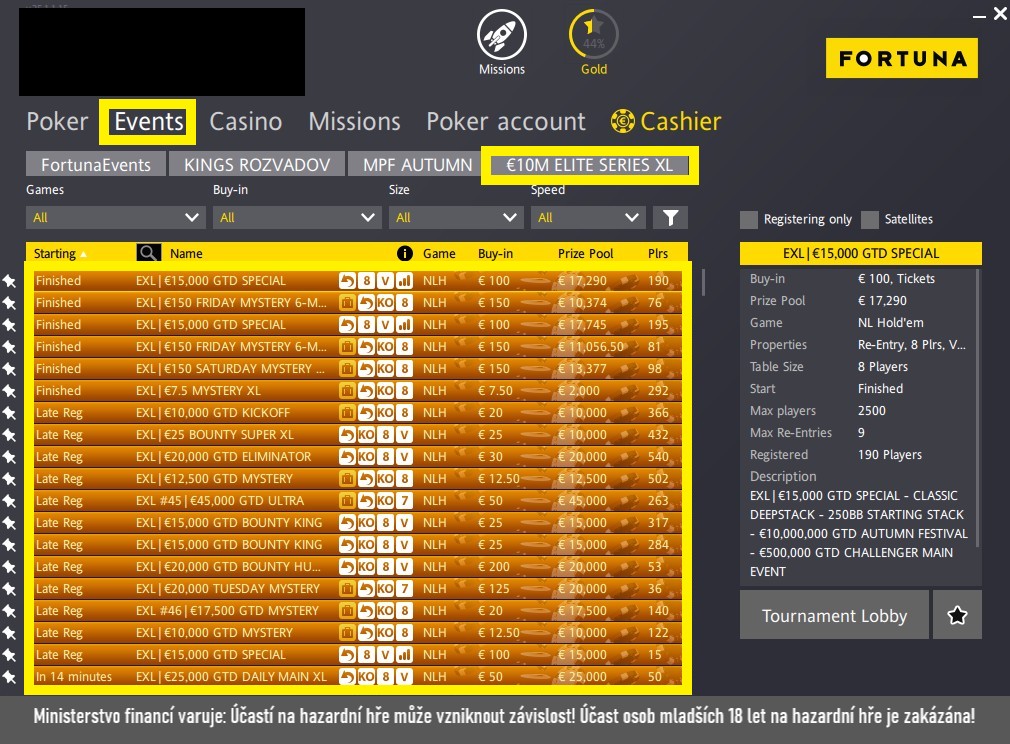The width and height of the screenshot is (1010, 744).
Task: Click the details panel scrollbar
Action: pyautogui.click(x=978, y=408)
